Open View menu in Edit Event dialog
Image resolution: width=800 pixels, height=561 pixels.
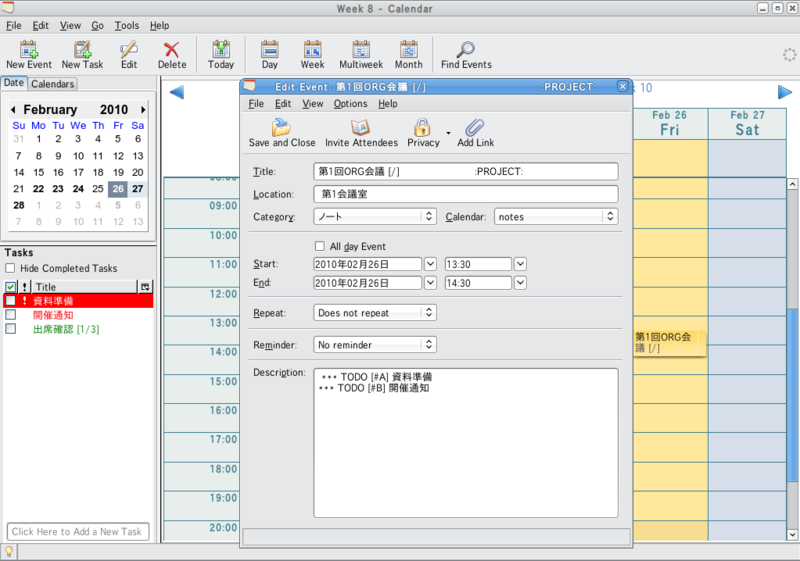click(313, 104)
